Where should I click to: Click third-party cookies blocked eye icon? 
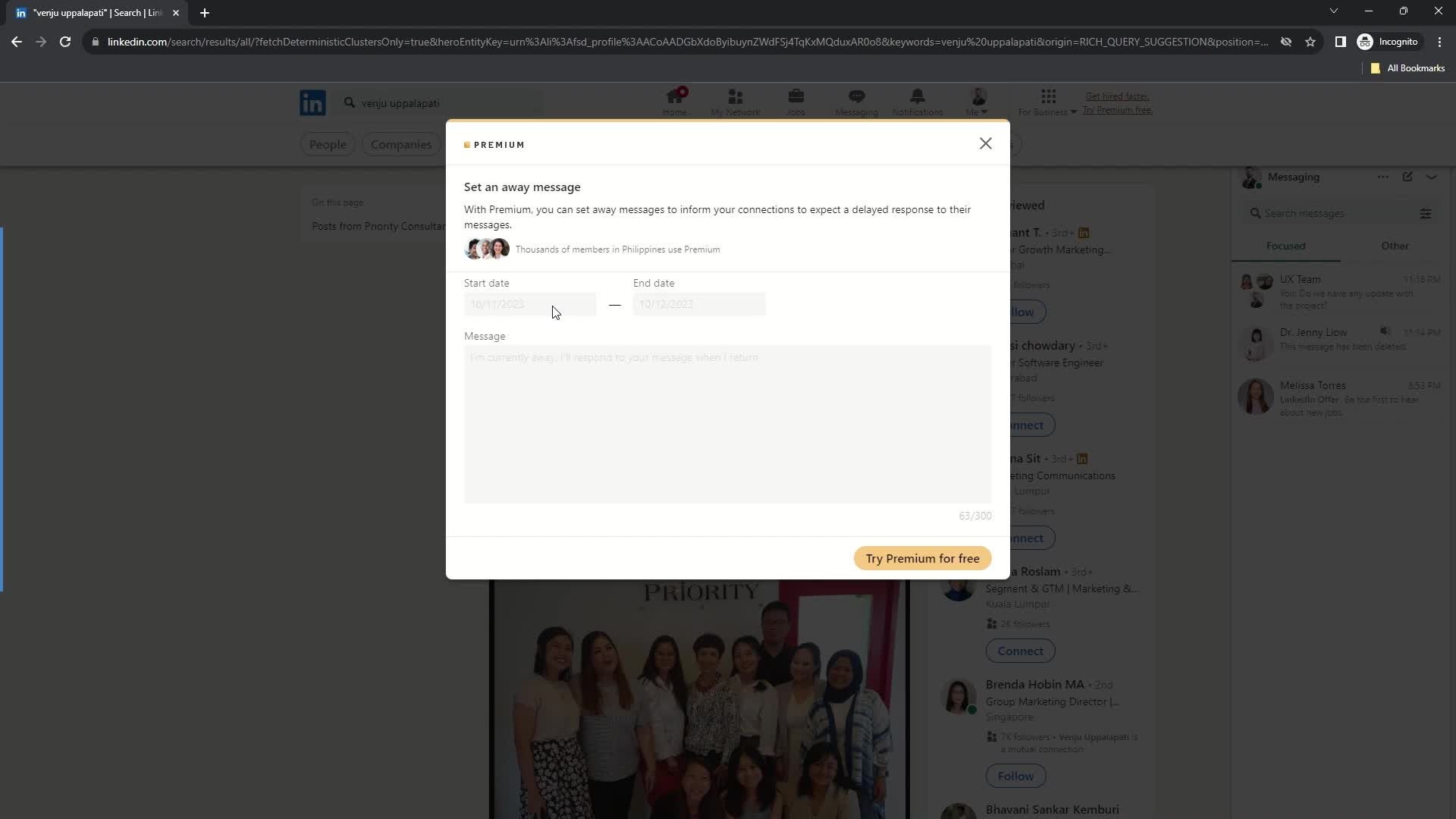[1286, 42]
